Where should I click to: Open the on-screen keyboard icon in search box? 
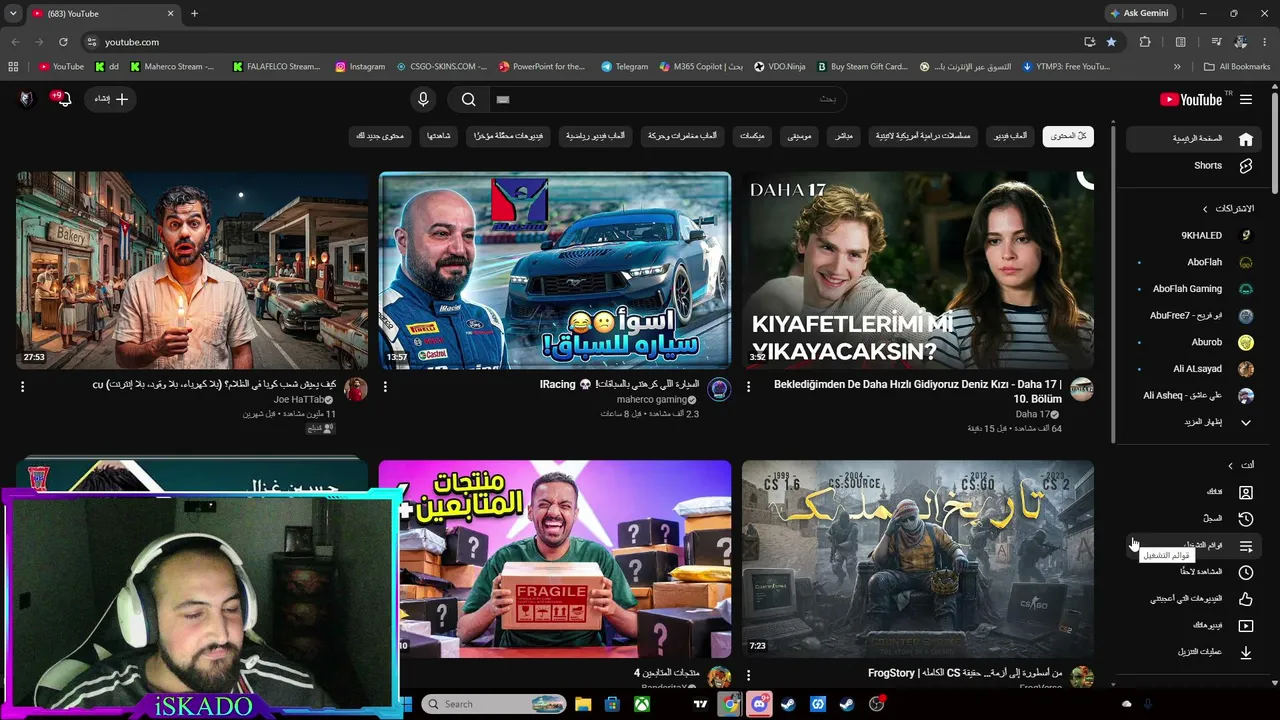coord(503,99)
